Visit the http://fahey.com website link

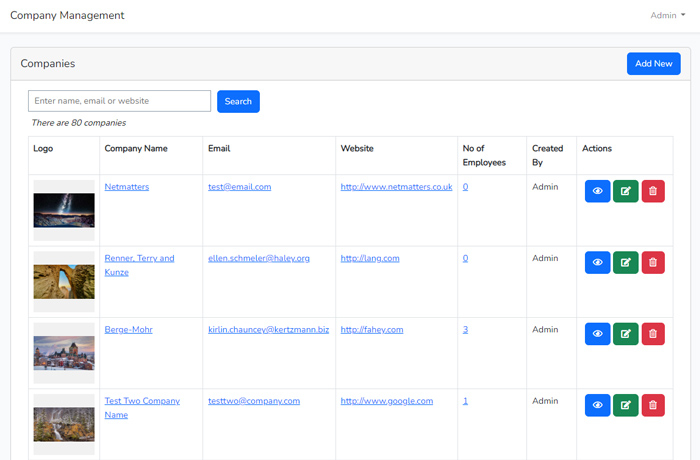coord(371,329)
